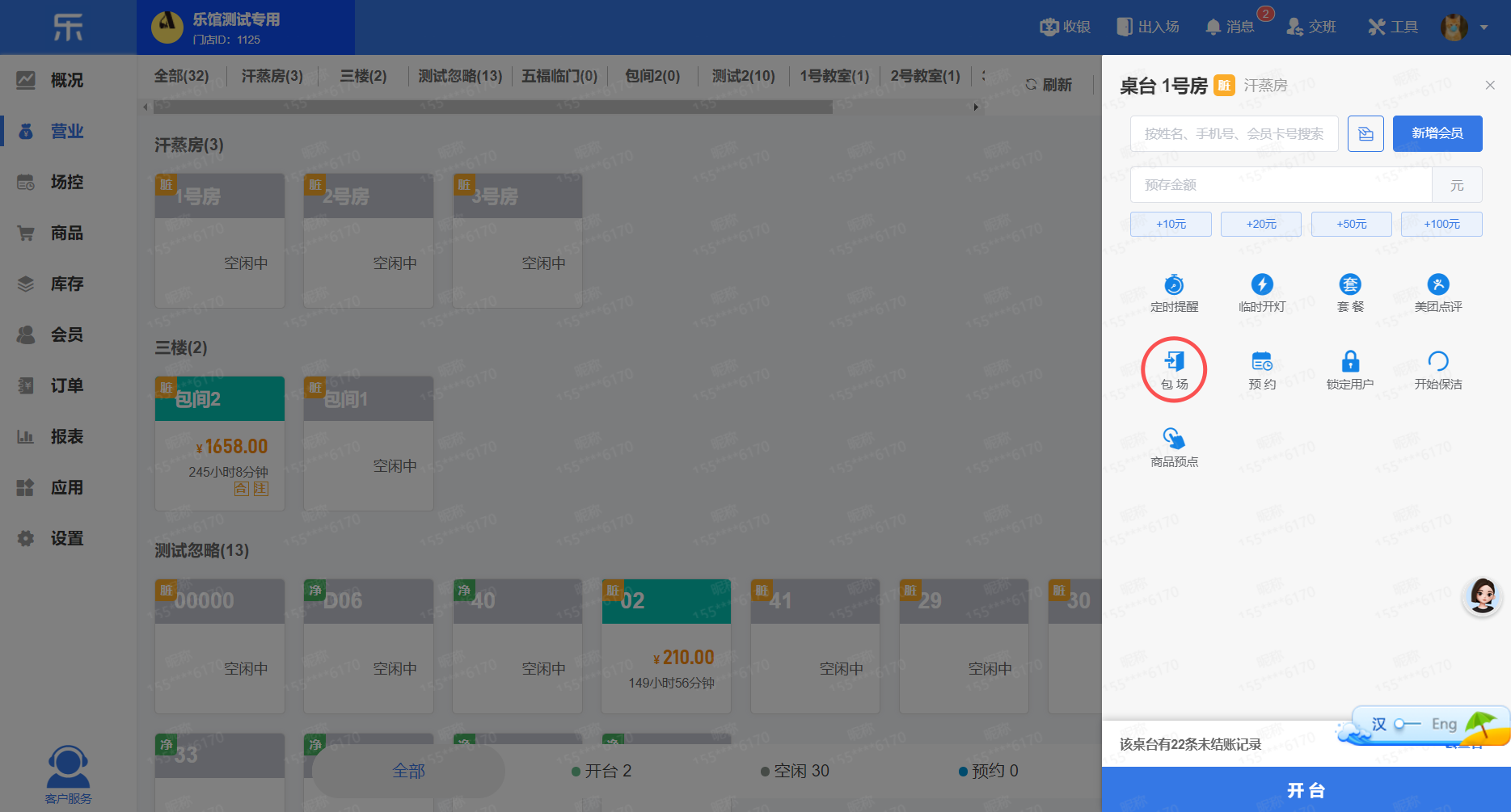Expand the user avatar dropdown arrow
The image size is (1511, 812).
coord(1484,27)
